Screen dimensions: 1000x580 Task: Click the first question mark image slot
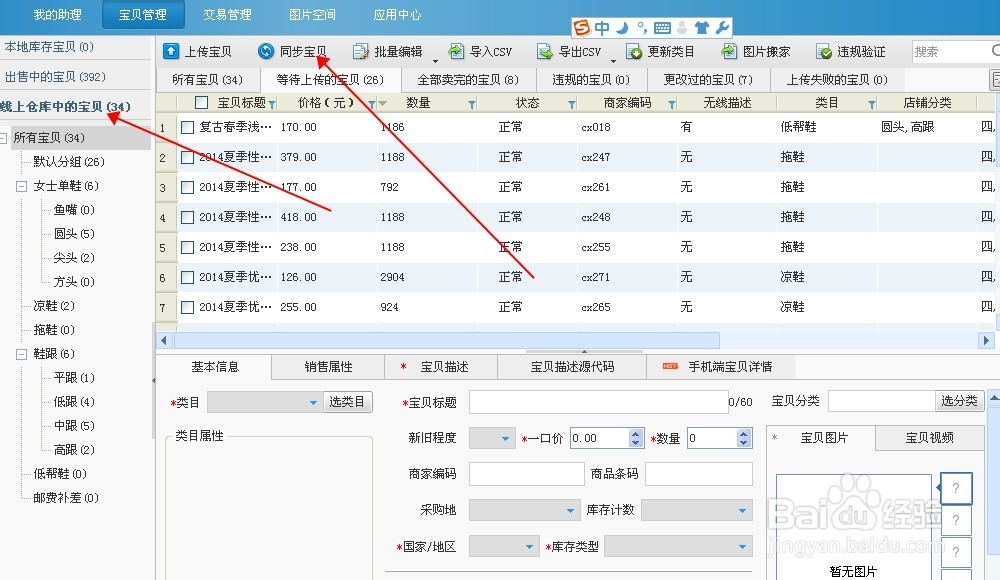click(x=956, y=488)
